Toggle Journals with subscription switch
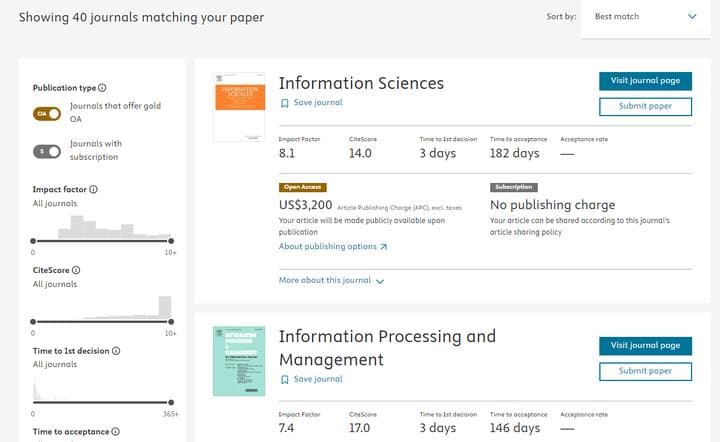720x442 pixels. (47, 151)
